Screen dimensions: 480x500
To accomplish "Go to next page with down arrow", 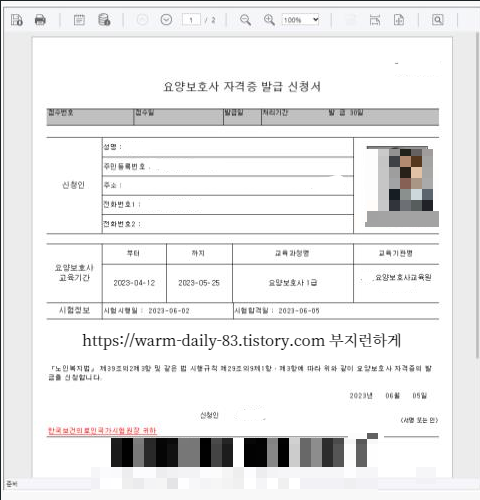I will click(166, 20).
